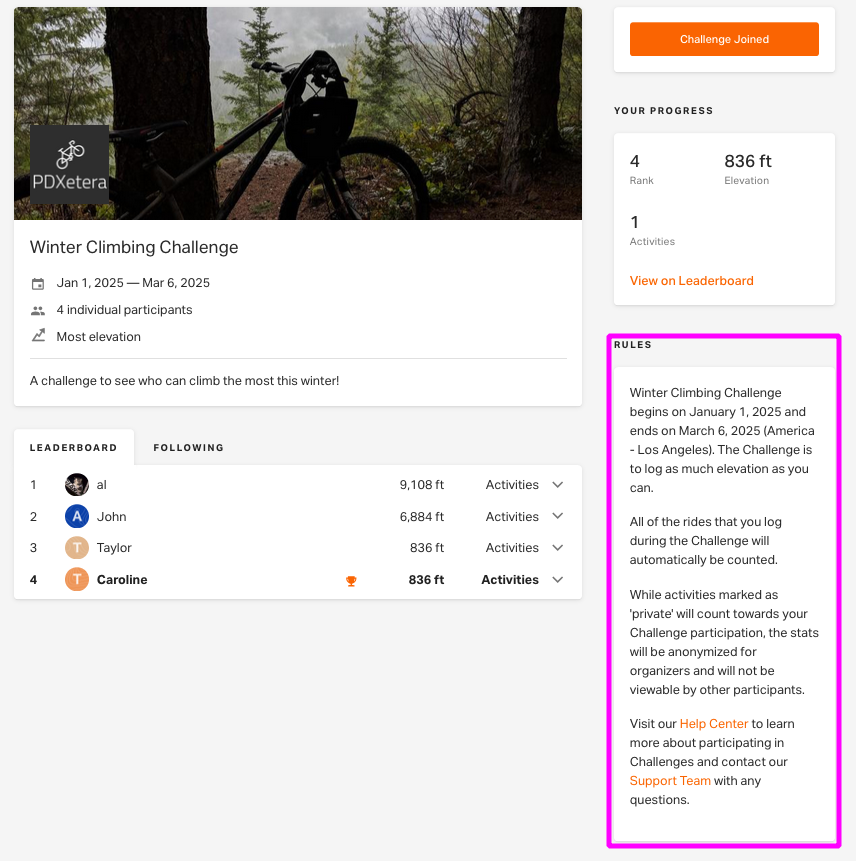The image size is (856, 861).
Task: Click Taylor's tan avatar
Action: point(77,548)
